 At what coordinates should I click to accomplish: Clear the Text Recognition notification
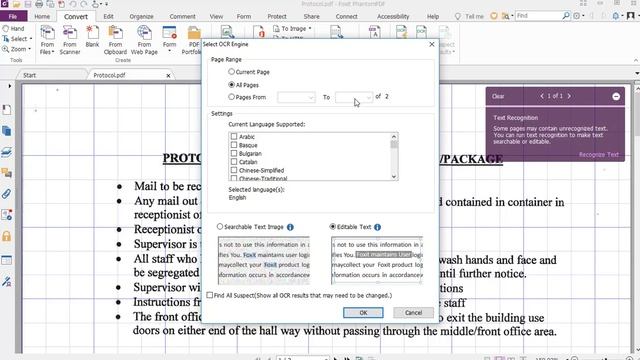tap(498, 96)
